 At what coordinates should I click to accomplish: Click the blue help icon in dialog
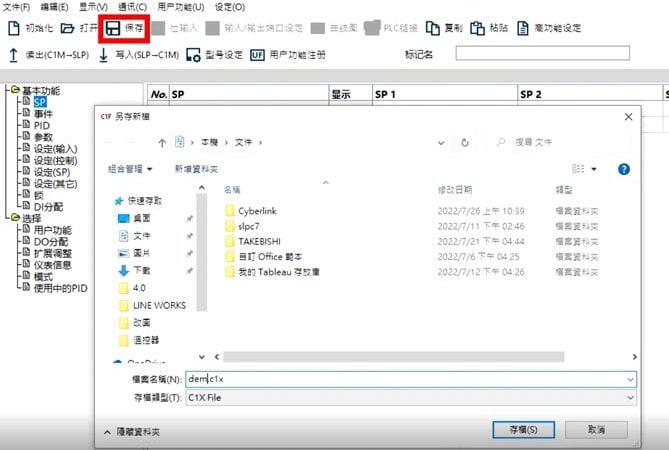pyautogui.click(x=624, y=169)
